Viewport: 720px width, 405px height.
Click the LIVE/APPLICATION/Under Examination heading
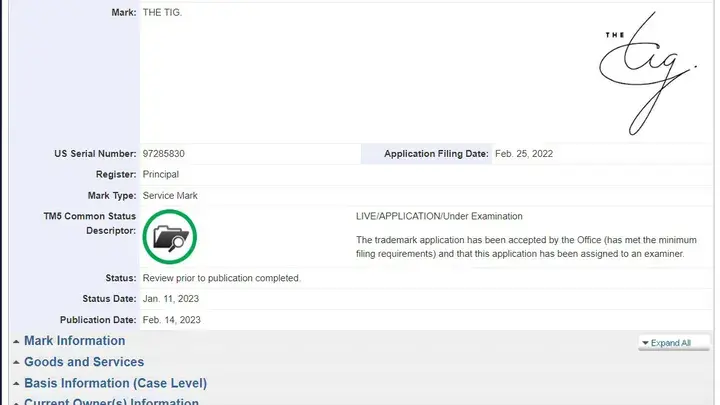click(x=439, y=216)
